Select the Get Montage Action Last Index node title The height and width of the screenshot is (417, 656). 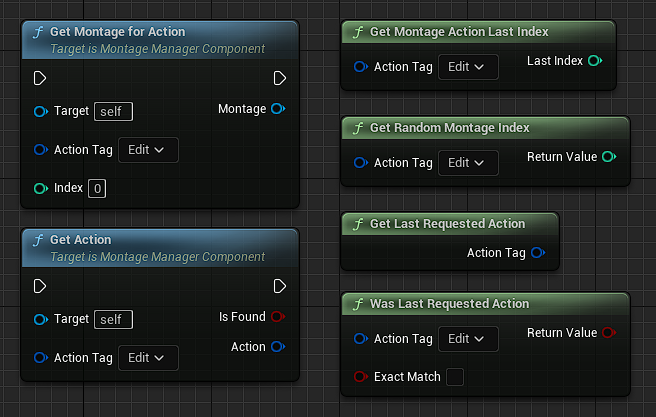[x=459, y=32]
